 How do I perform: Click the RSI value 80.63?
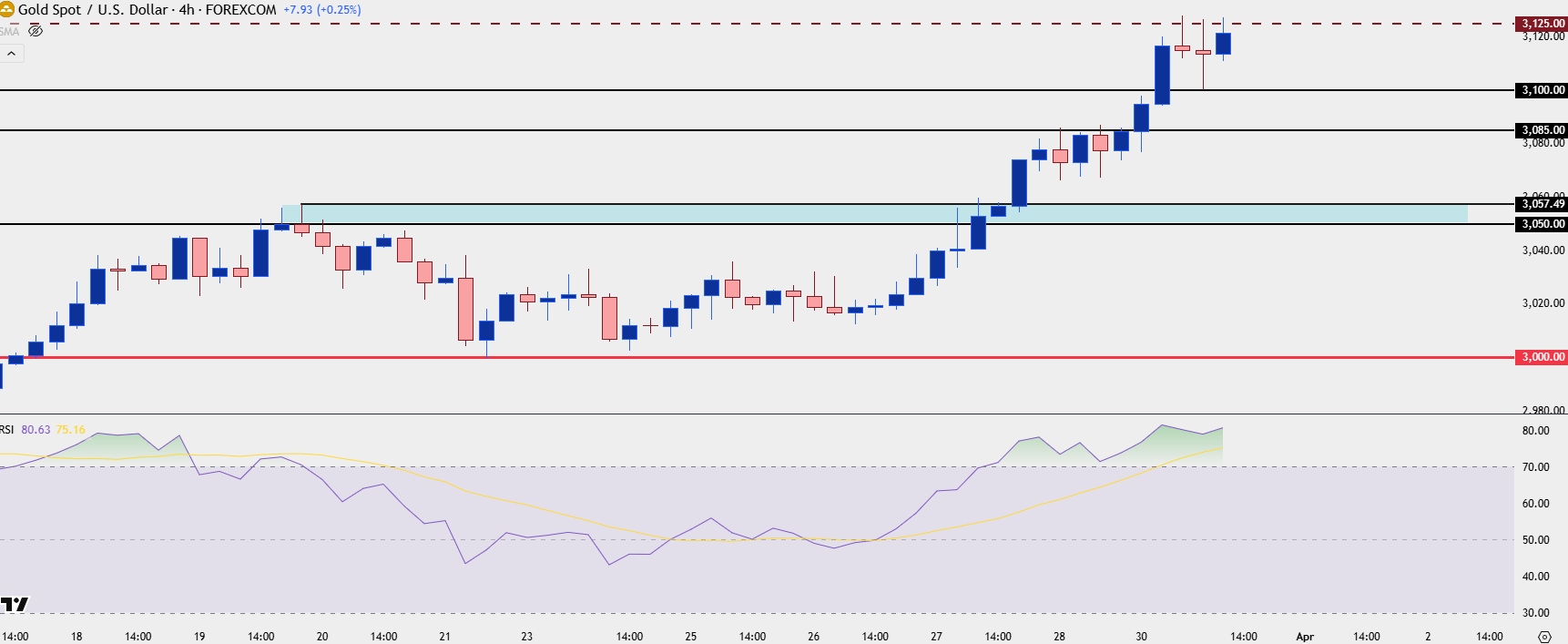point(36,430)
